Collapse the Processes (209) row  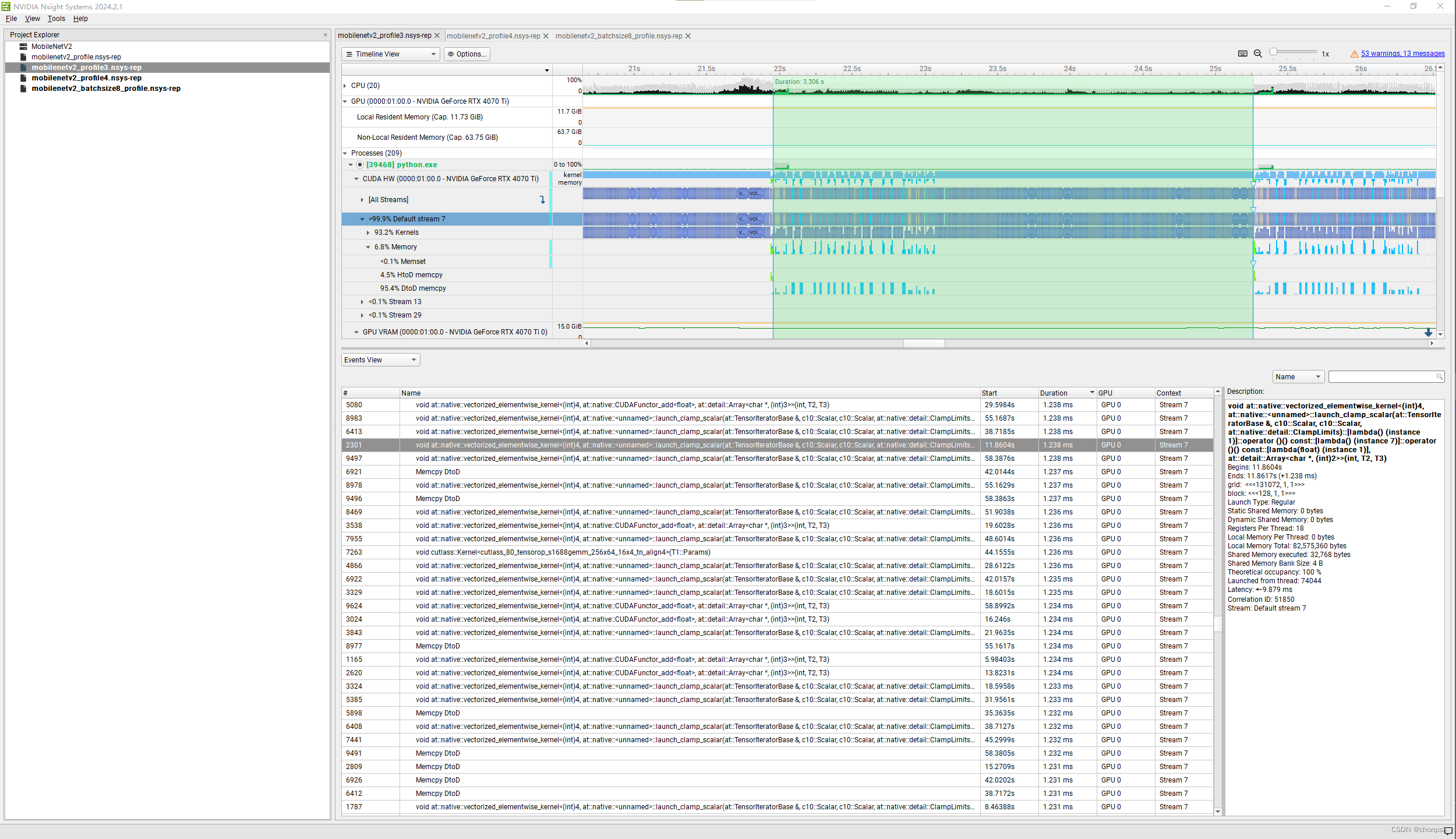coord(345,153)
